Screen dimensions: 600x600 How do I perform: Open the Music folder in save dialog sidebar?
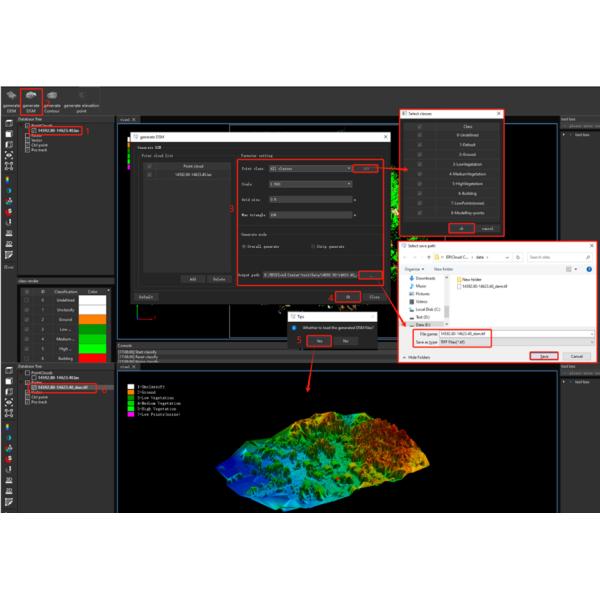(422, 287)
